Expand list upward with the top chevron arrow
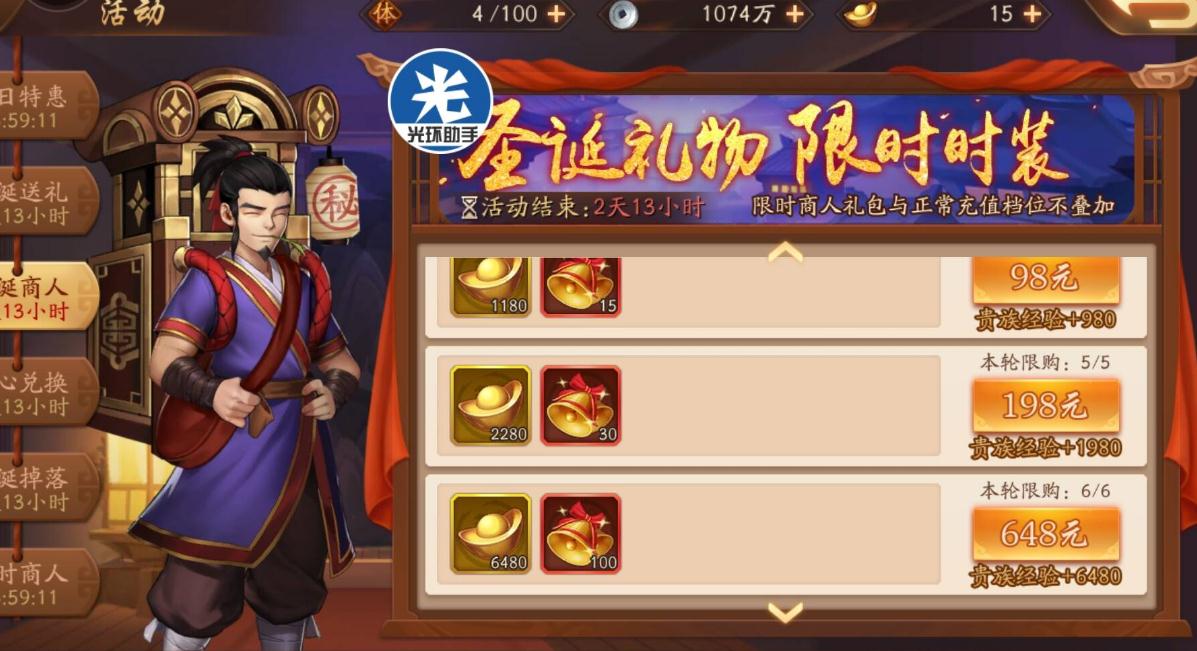Screen dimensions: 1197x651 pyautogui.click(x=786, y=252)
